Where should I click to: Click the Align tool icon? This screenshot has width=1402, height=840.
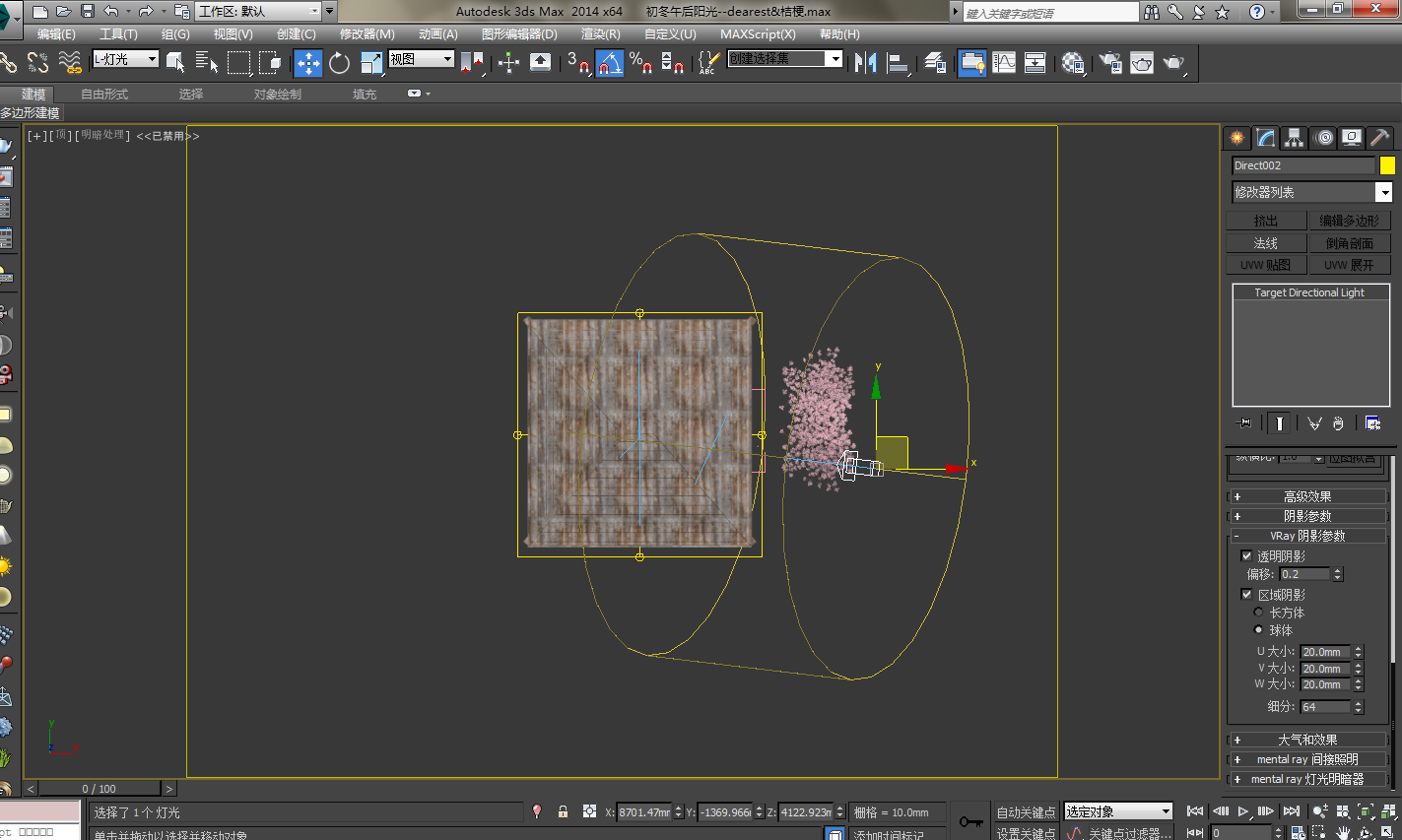pyautogui.click(x=898, y=63)
